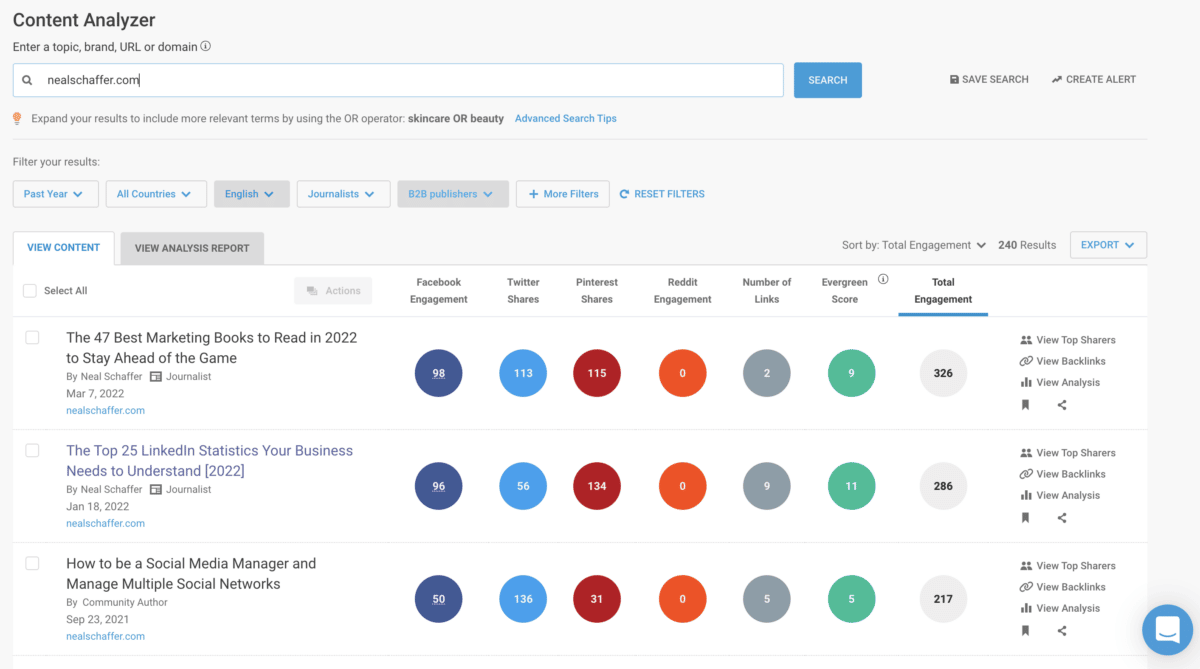Switch to View Analysis Report tab
Image resolution: width=1200 pixels, height=669 pixels.
click(192, 248)
